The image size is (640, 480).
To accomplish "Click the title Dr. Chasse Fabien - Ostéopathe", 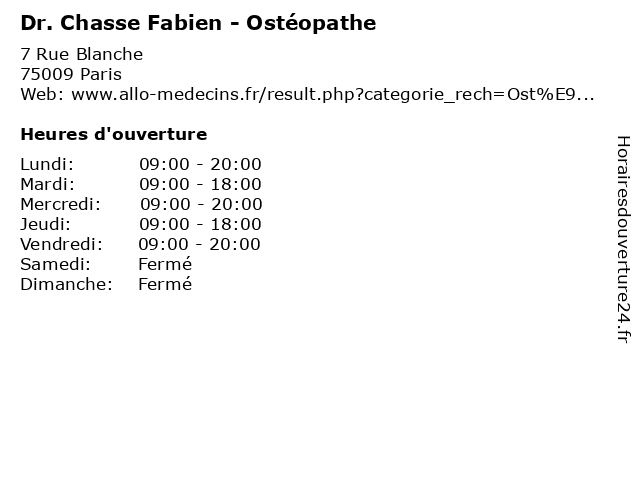I will (198, 23).
